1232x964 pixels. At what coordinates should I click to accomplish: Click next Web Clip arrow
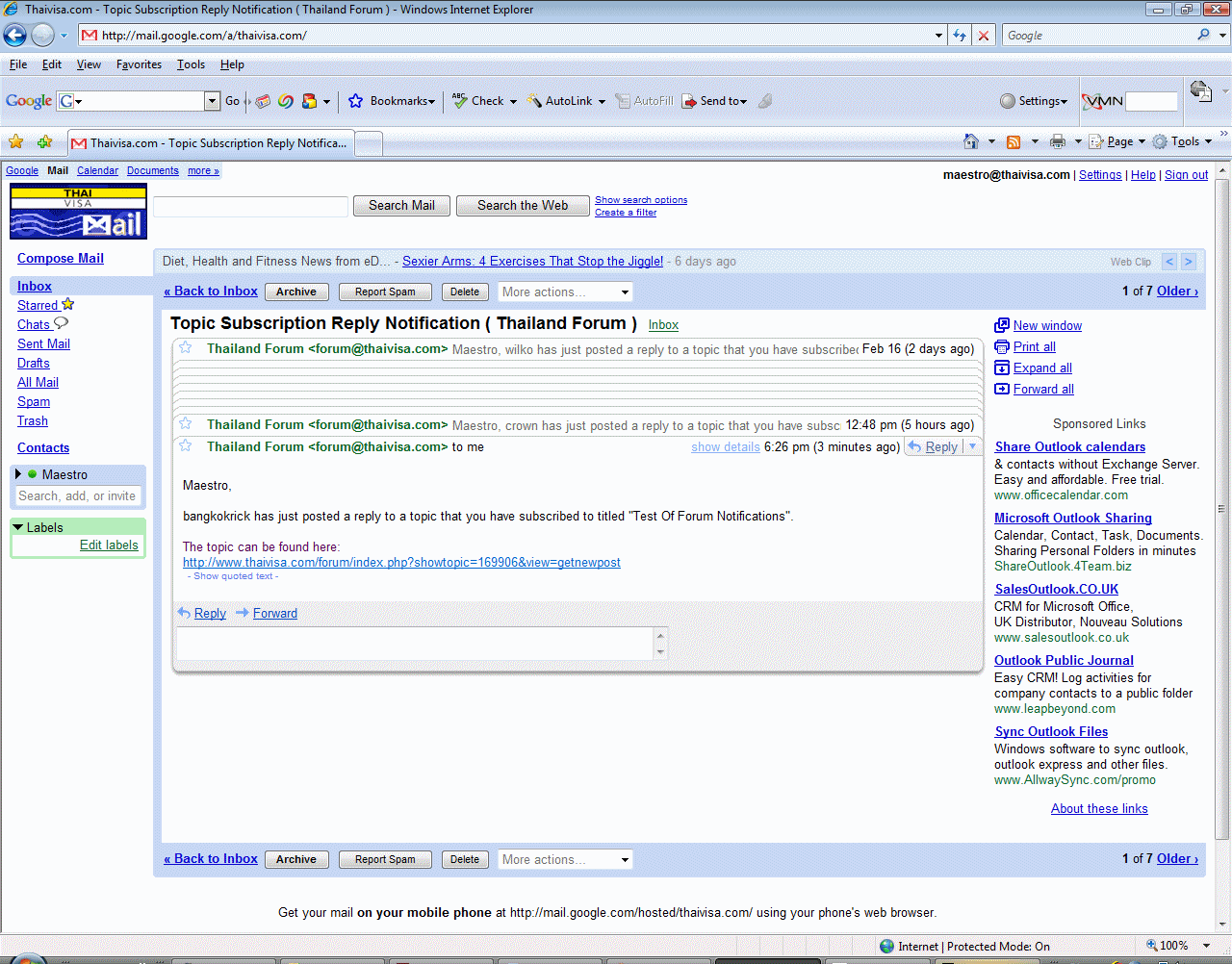coord(1189,262)
